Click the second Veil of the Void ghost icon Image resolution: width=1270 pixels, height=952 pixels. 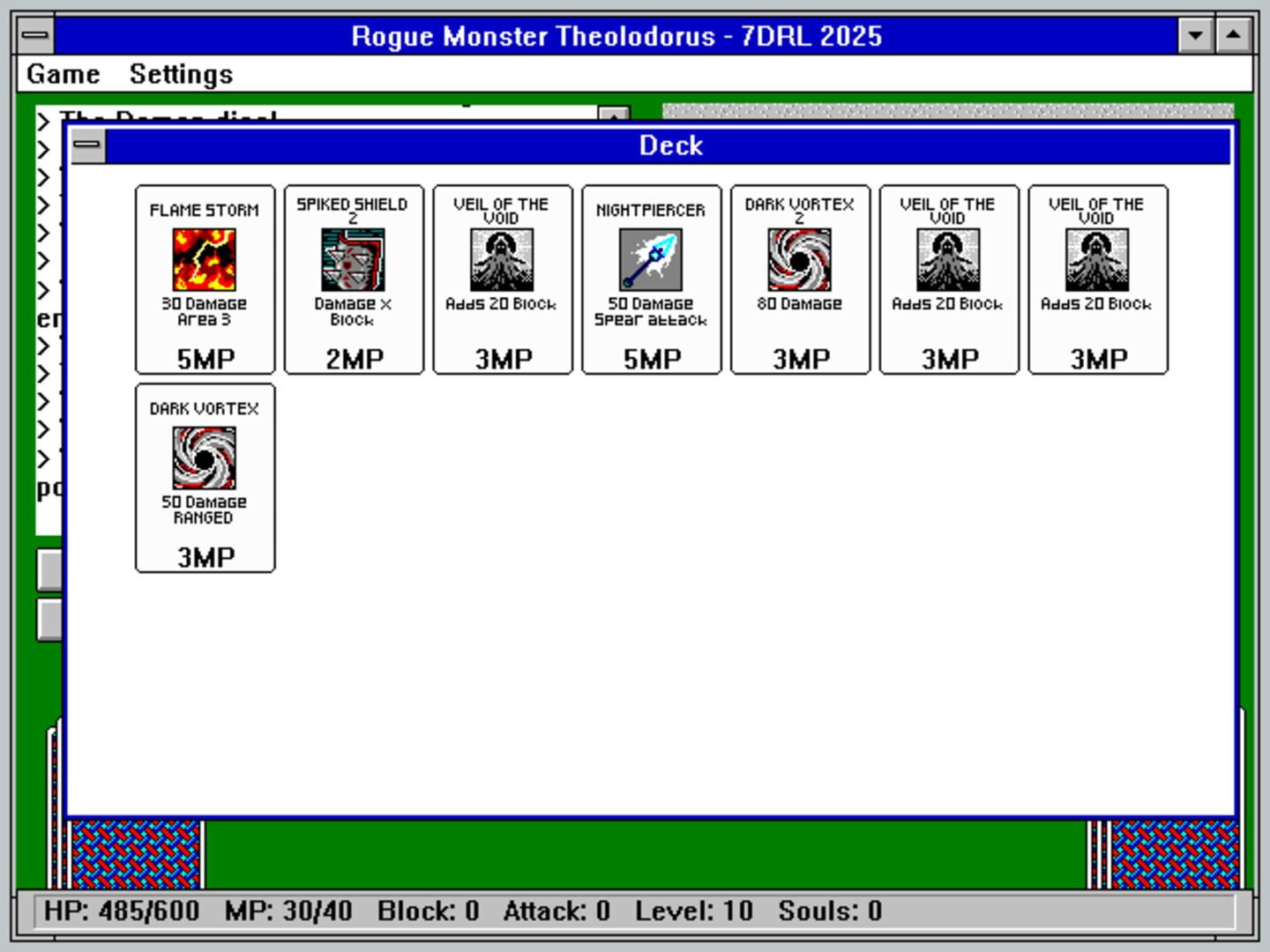(x=949, y=259)
